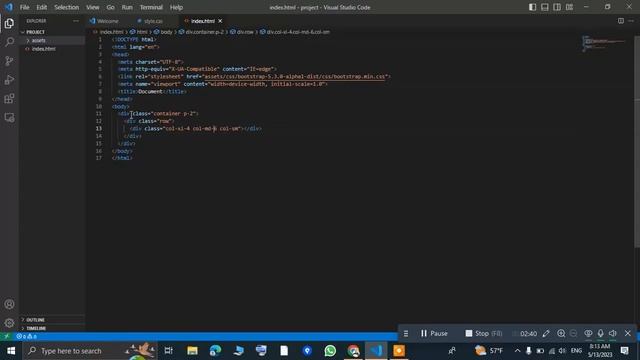Image resolution: width=640 pixels, height=360 pixels.
Task: Open the Extensions view
Action: [x=9, y=98]
